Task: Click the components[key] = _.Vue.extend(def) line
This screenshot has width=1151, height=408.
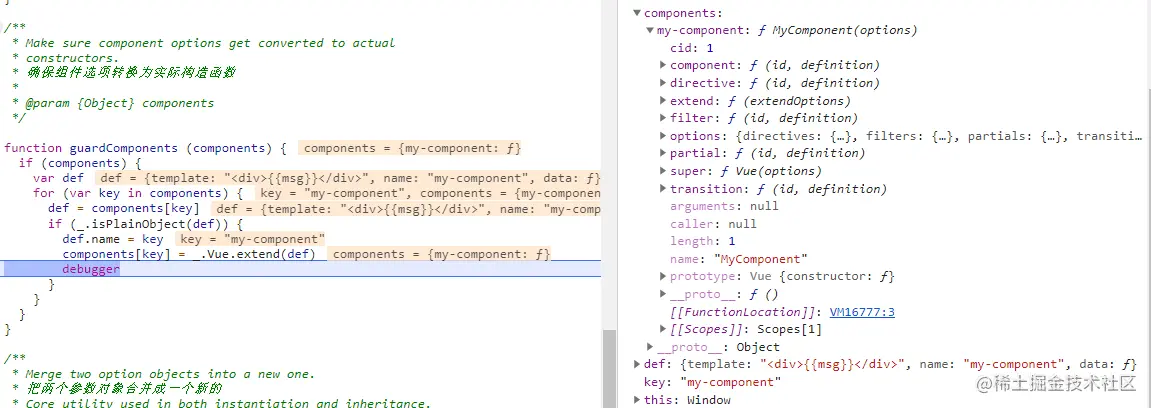Action: click(x=189, y=254)
